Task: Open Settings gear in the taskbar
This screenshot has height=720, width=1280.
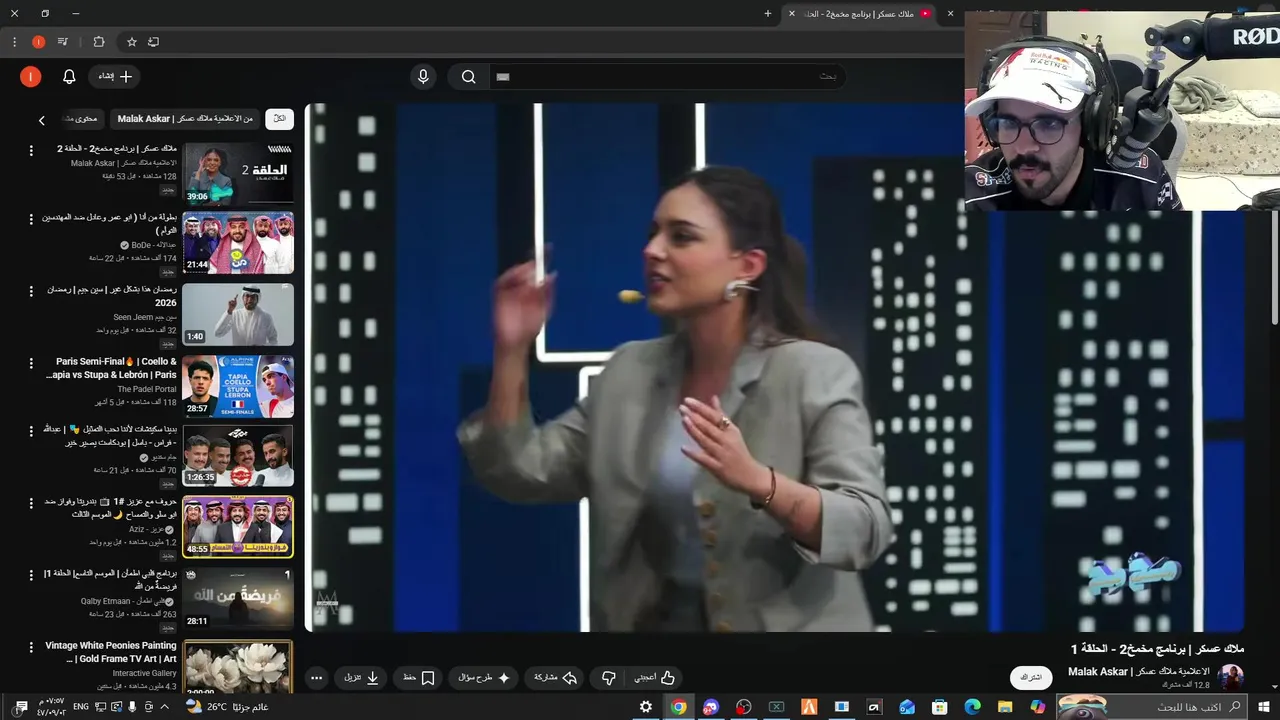Action: pos(646,707)
